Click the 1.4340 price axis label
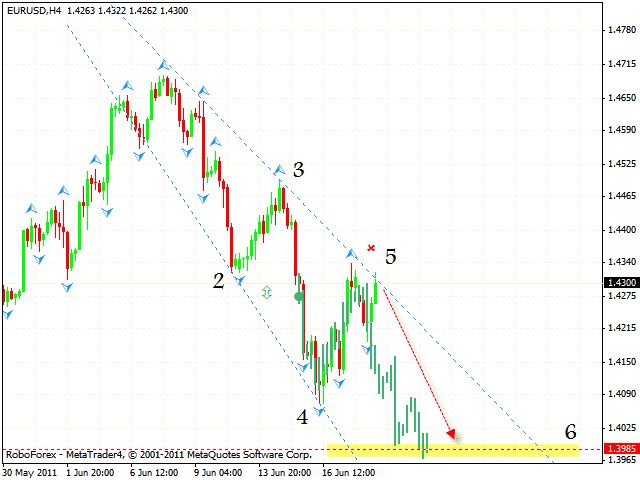 [x=622, y=262]
